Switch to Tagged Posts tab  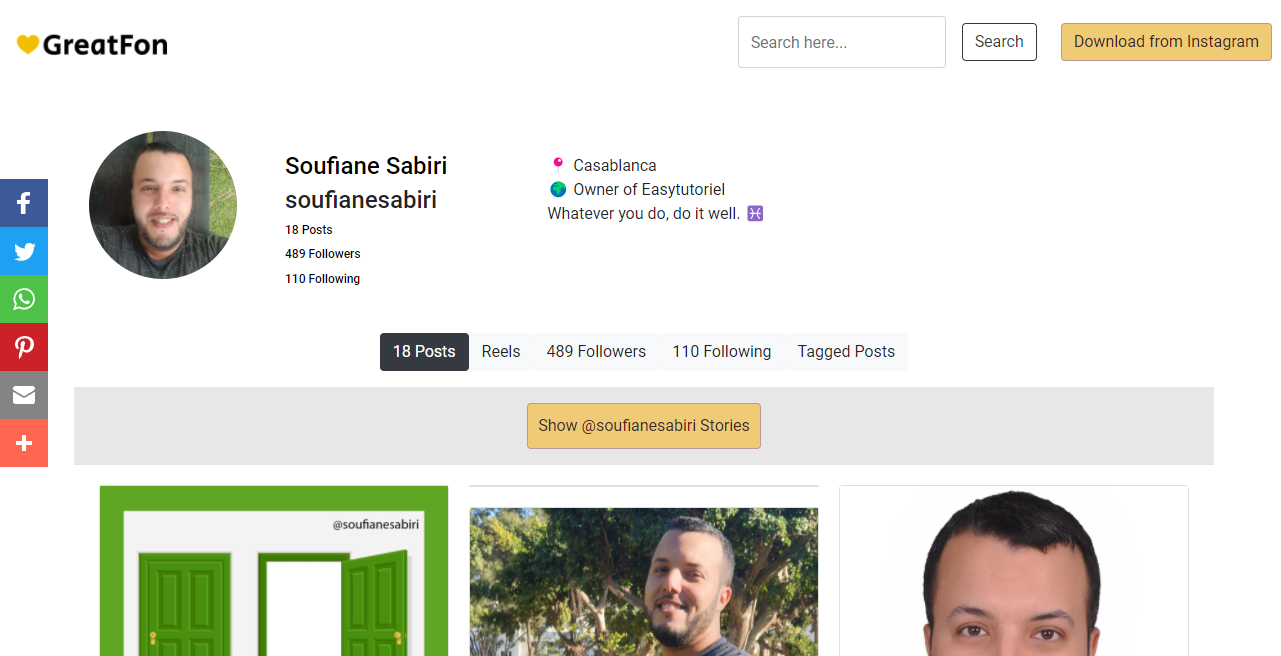click(x=846, y=352)
